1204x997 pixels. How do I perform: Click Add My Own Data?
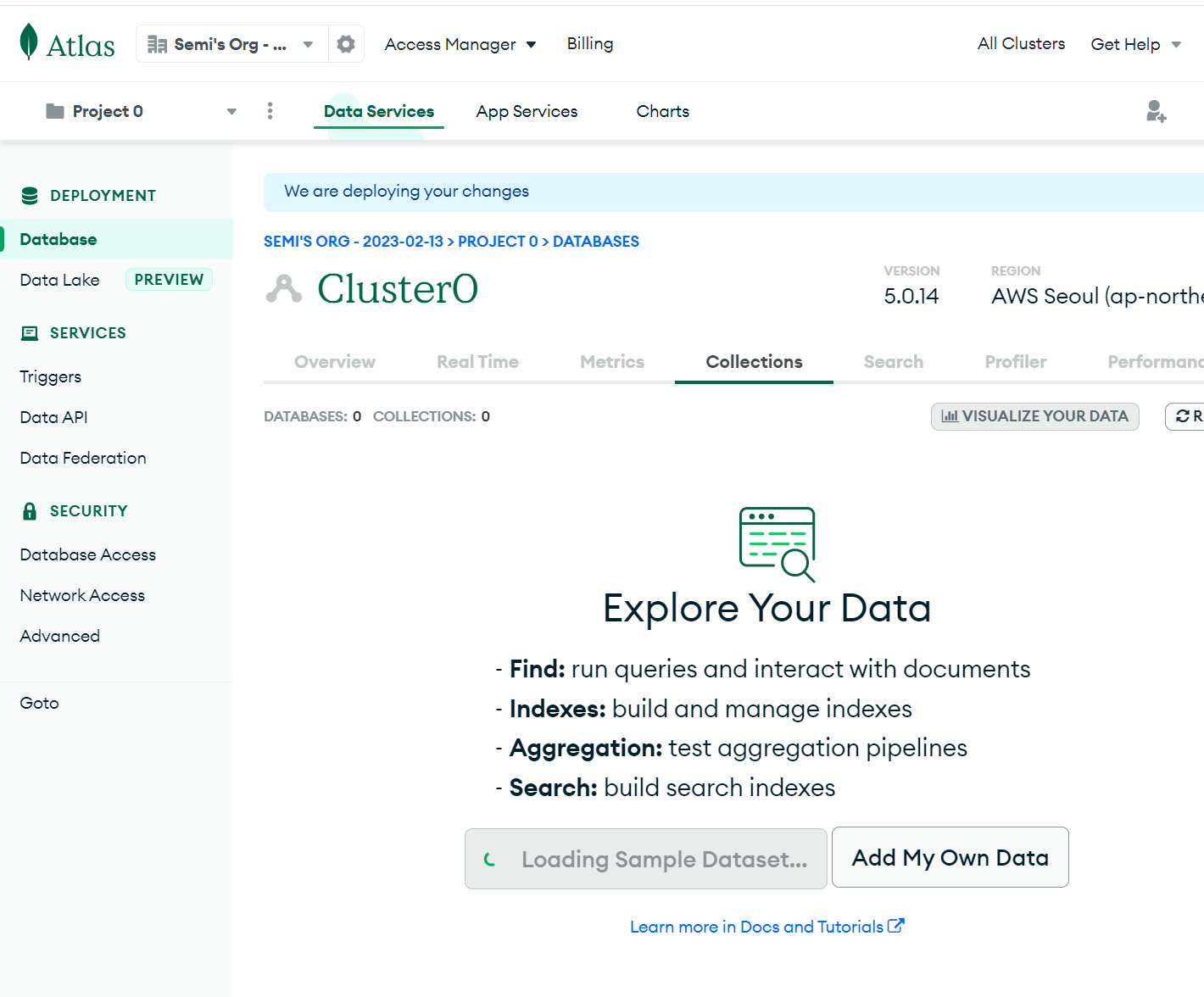click(x=950, y=857)
